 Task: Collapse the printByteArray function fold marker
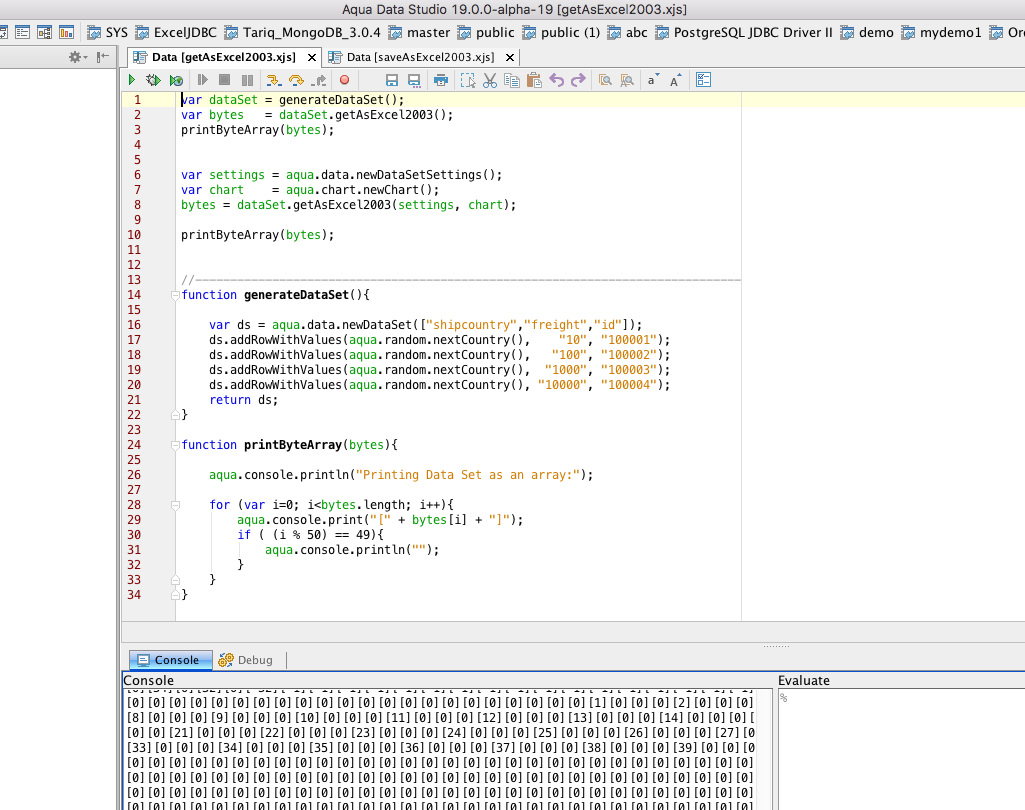point(174,445)
